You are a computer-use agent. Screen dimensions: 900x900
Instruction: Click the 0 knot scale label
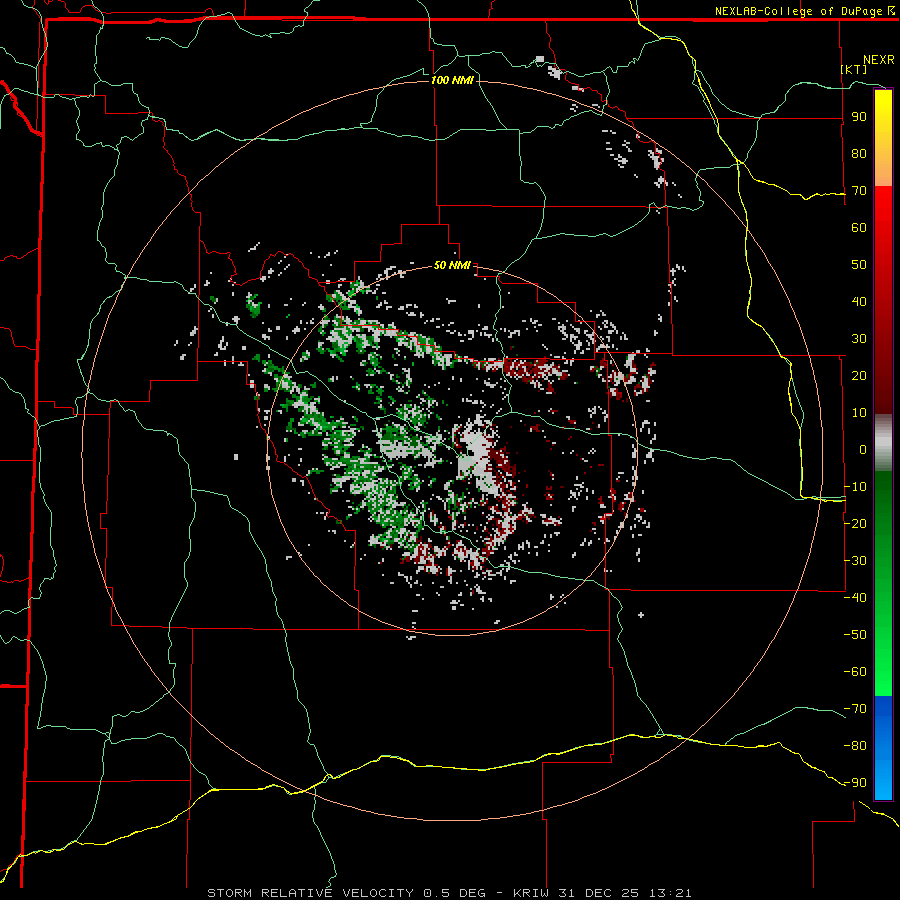click(x=863, y=450)
